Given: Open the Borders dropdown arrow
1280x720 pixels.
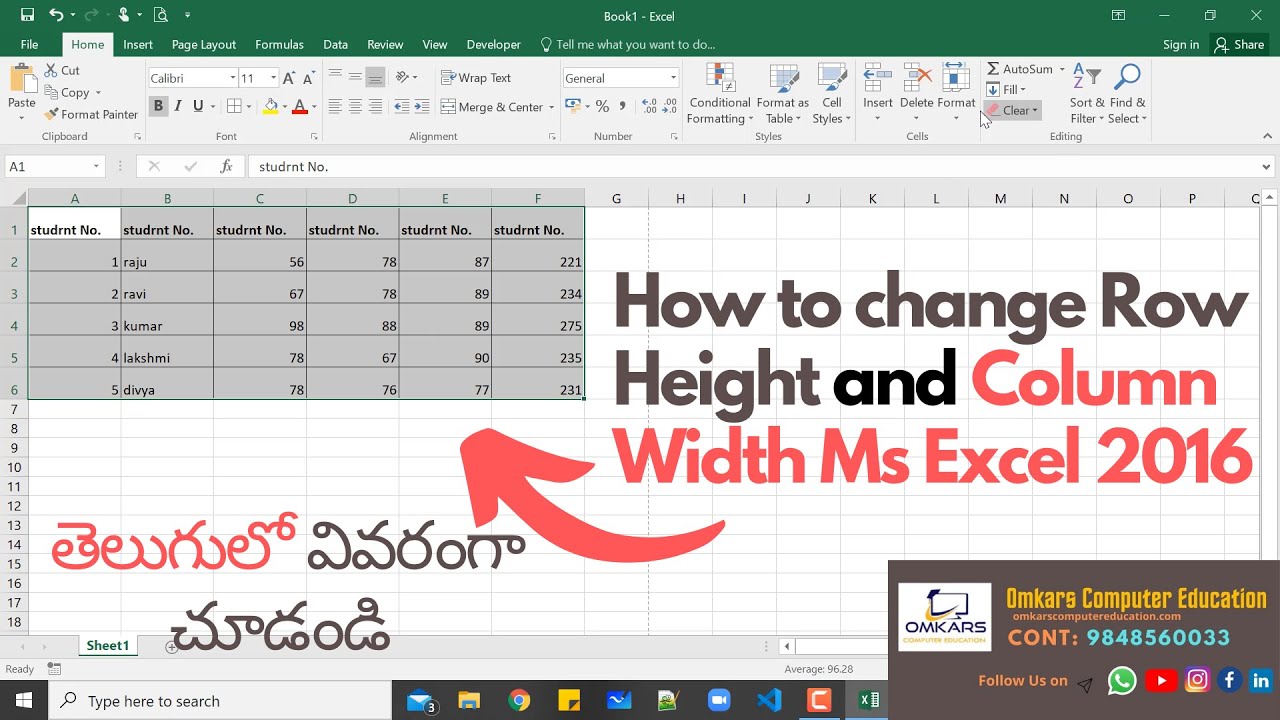Looking at the screenshot, I should pyautogui.click(x=249, y=106).
